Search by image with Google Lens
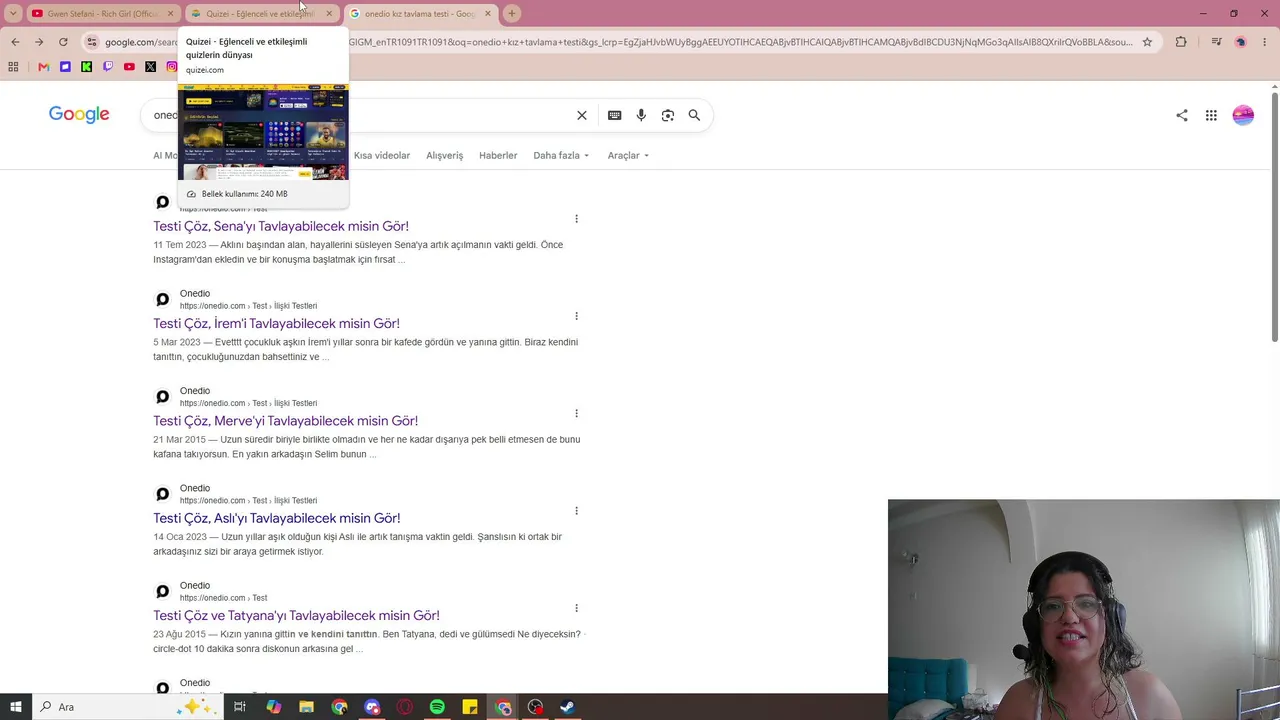This screenshot has width=1280, height=720. [x=668, y=115]
